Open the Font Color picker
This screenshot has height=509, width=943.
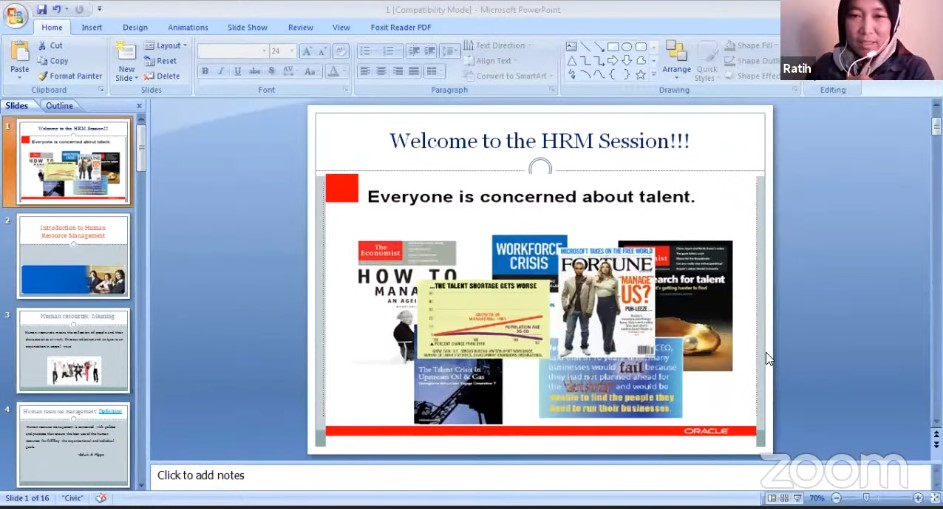(x=336, y=71)
